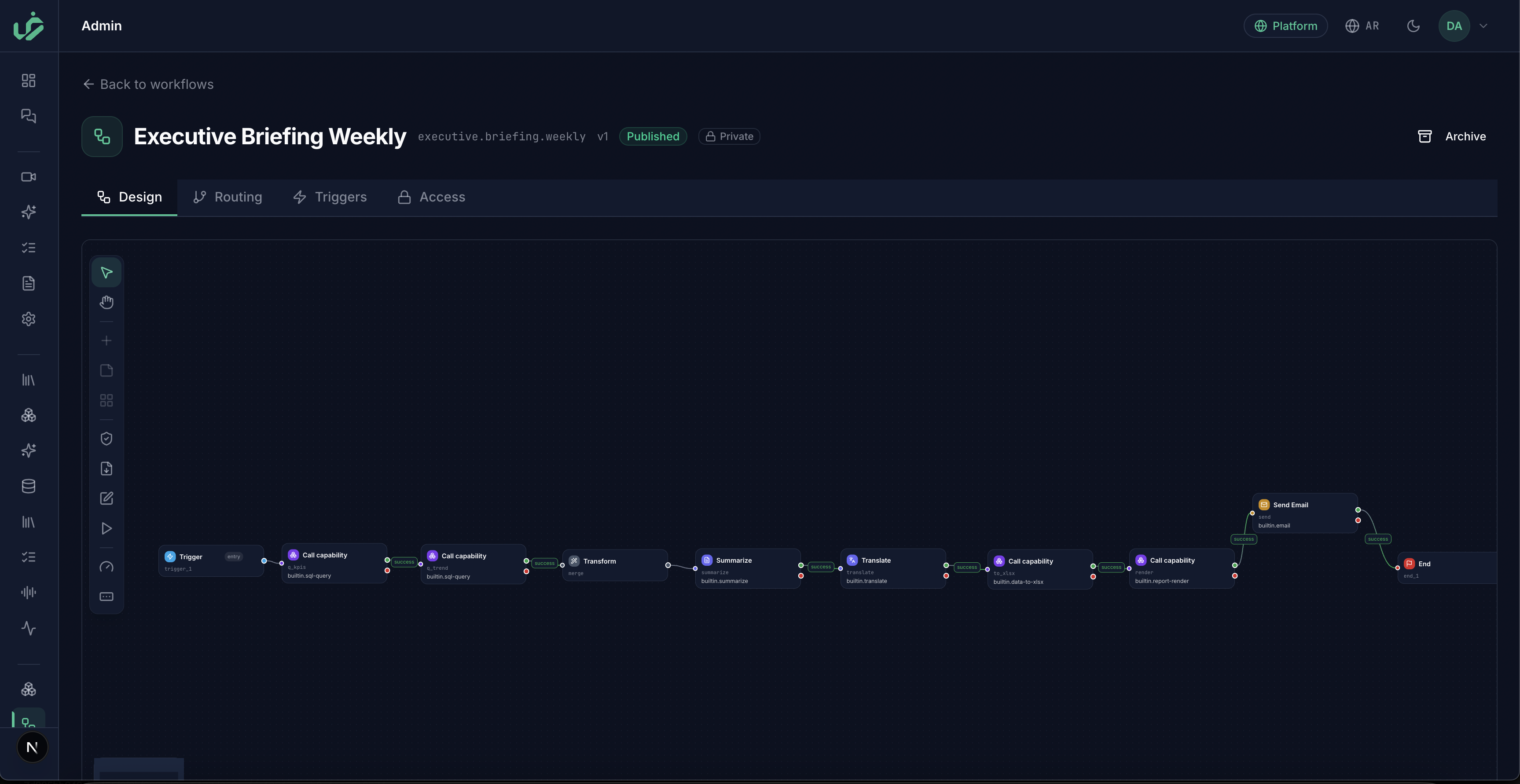Switch to the Routing tab

[x=228, y=197]
